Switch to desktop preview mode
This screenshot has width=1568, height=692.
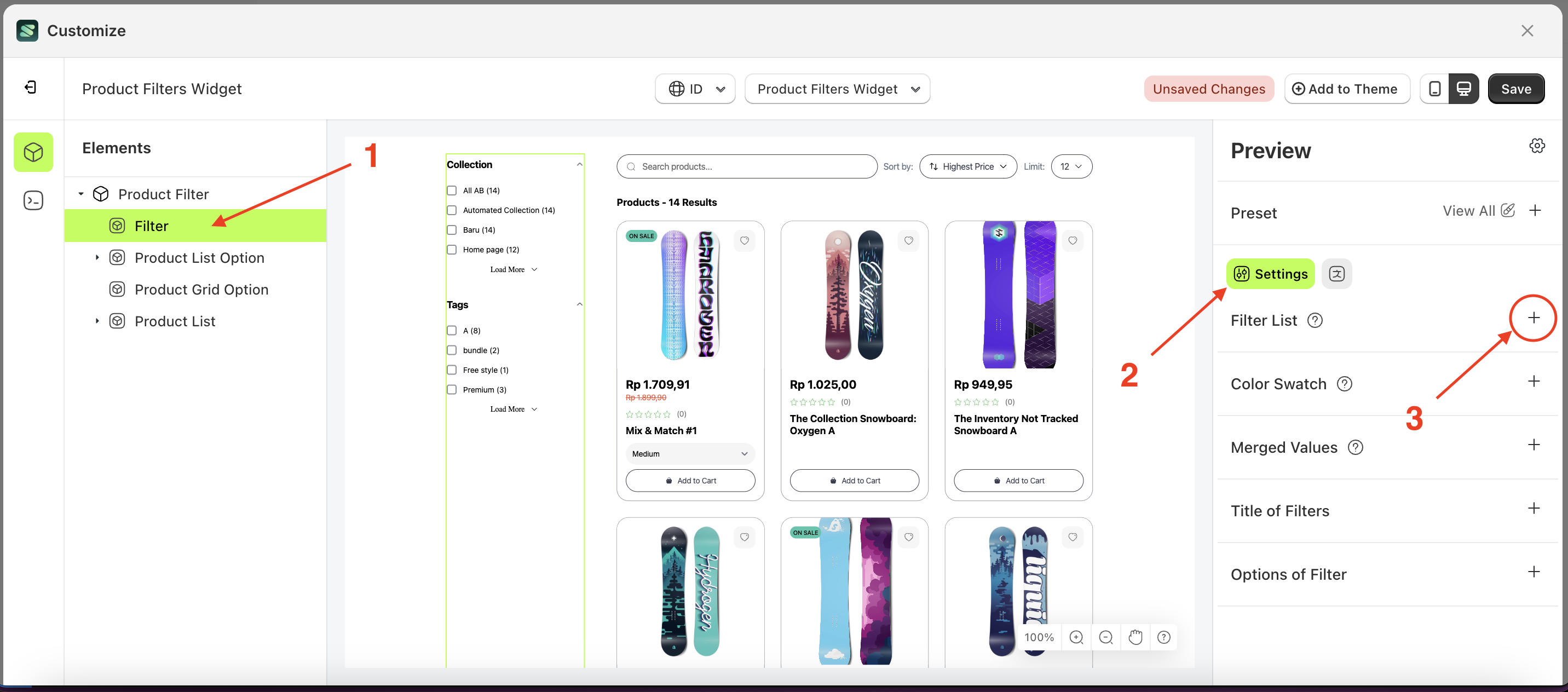[x=1464, y=88]
